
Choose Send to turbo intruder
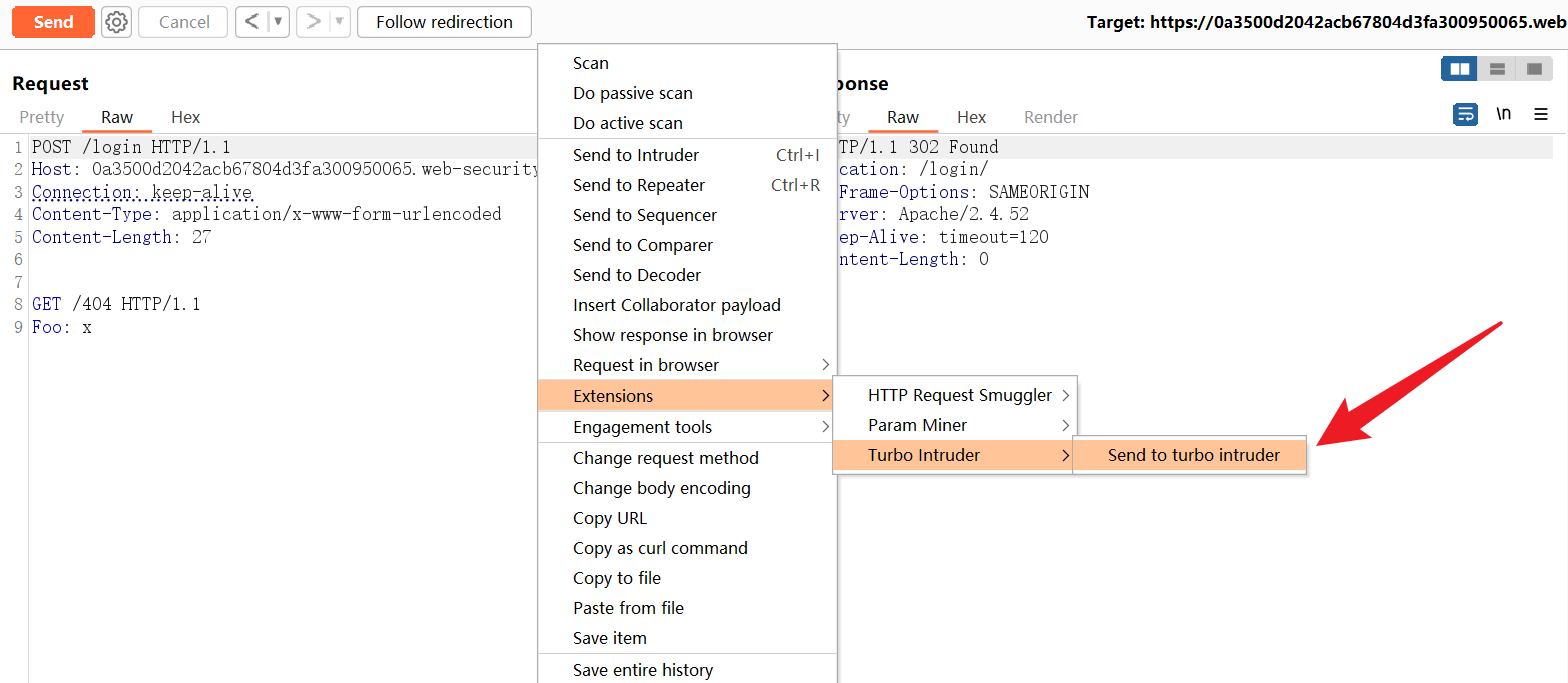pos(1193,455)
